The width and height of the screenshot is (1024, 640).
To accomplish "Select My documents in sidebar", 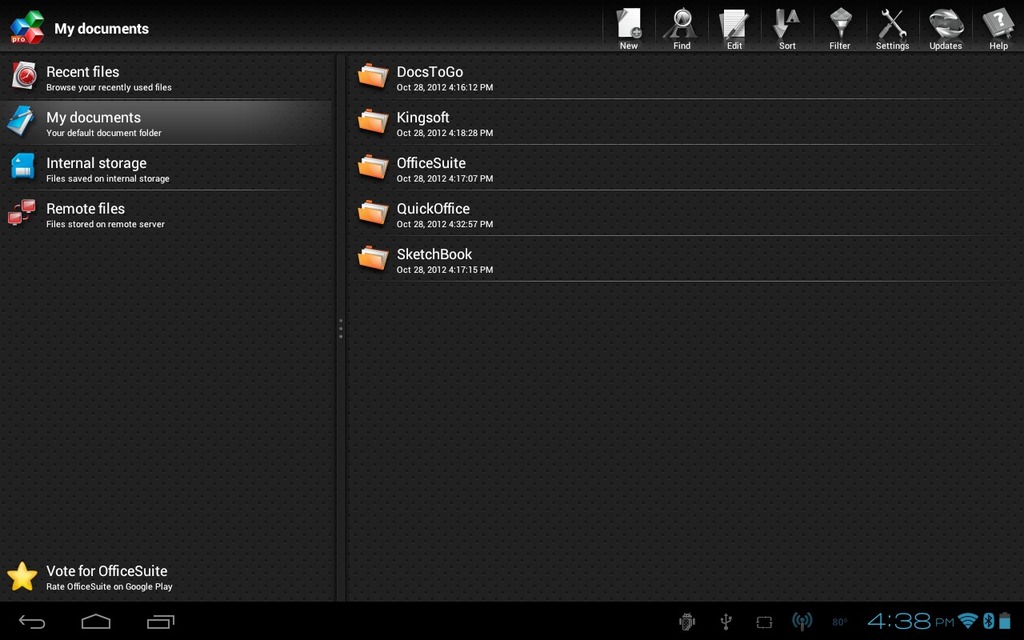I will coord(167,122).
